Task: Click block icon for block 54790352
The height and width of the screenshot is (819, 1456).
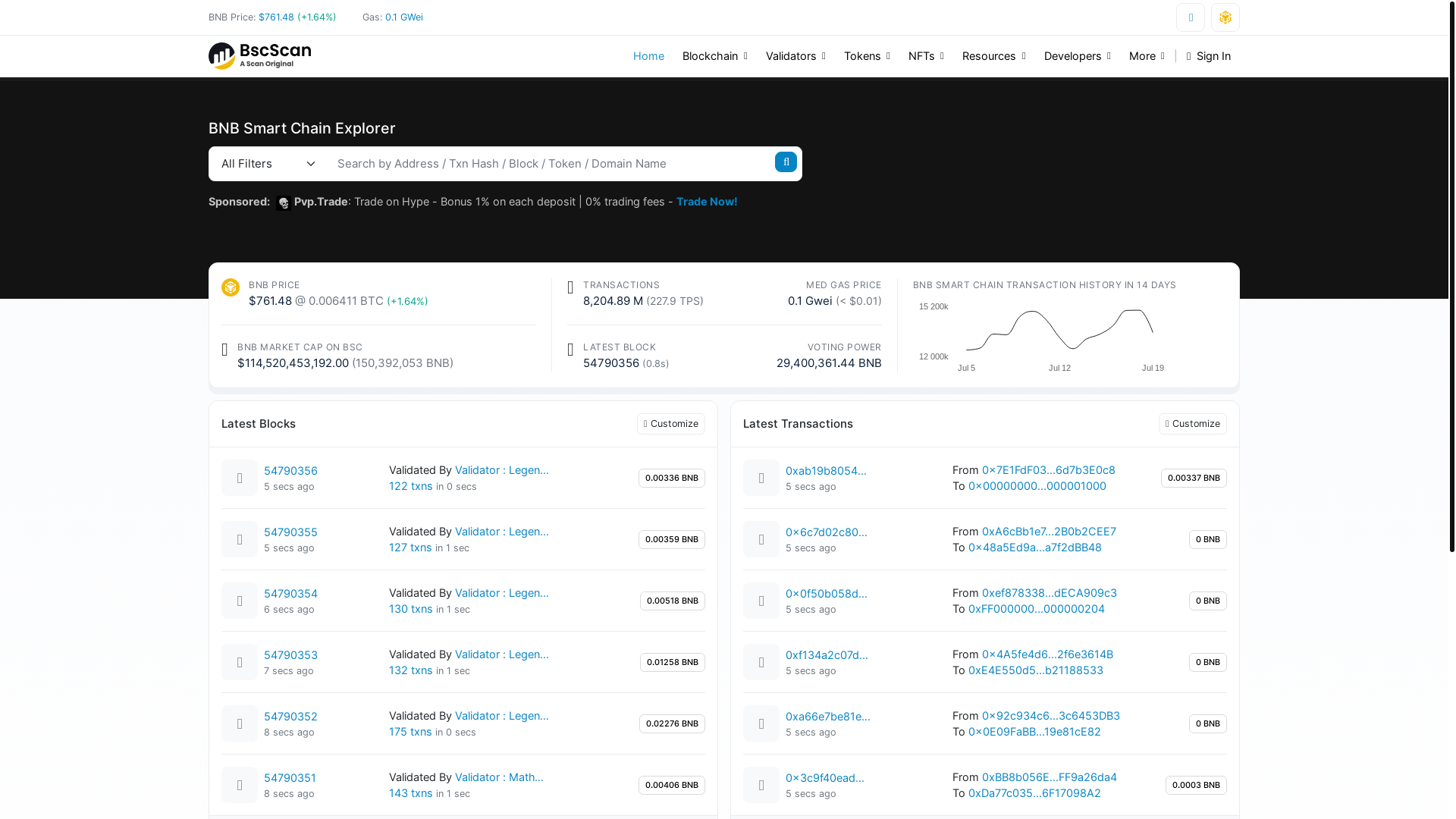Action: click(240, 723)
